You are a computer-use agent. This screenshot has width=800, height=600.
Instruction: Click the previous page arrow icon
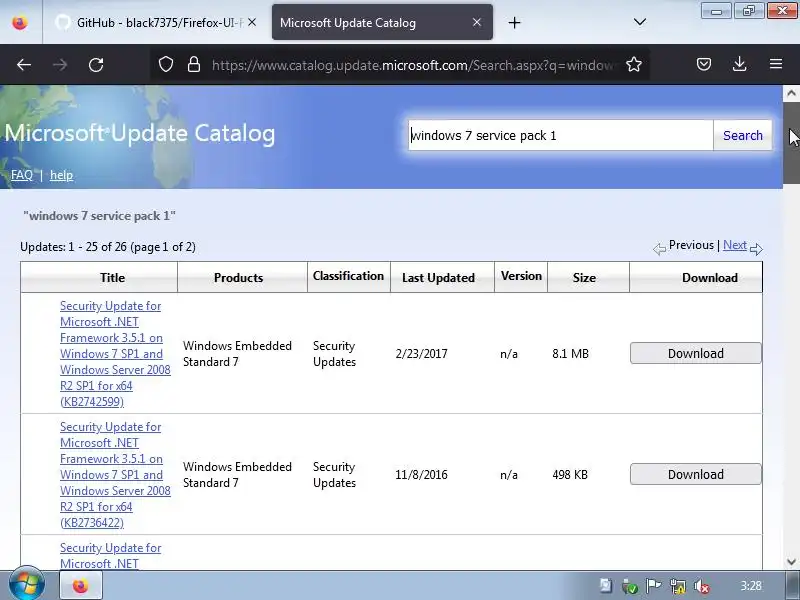[659, 249]
